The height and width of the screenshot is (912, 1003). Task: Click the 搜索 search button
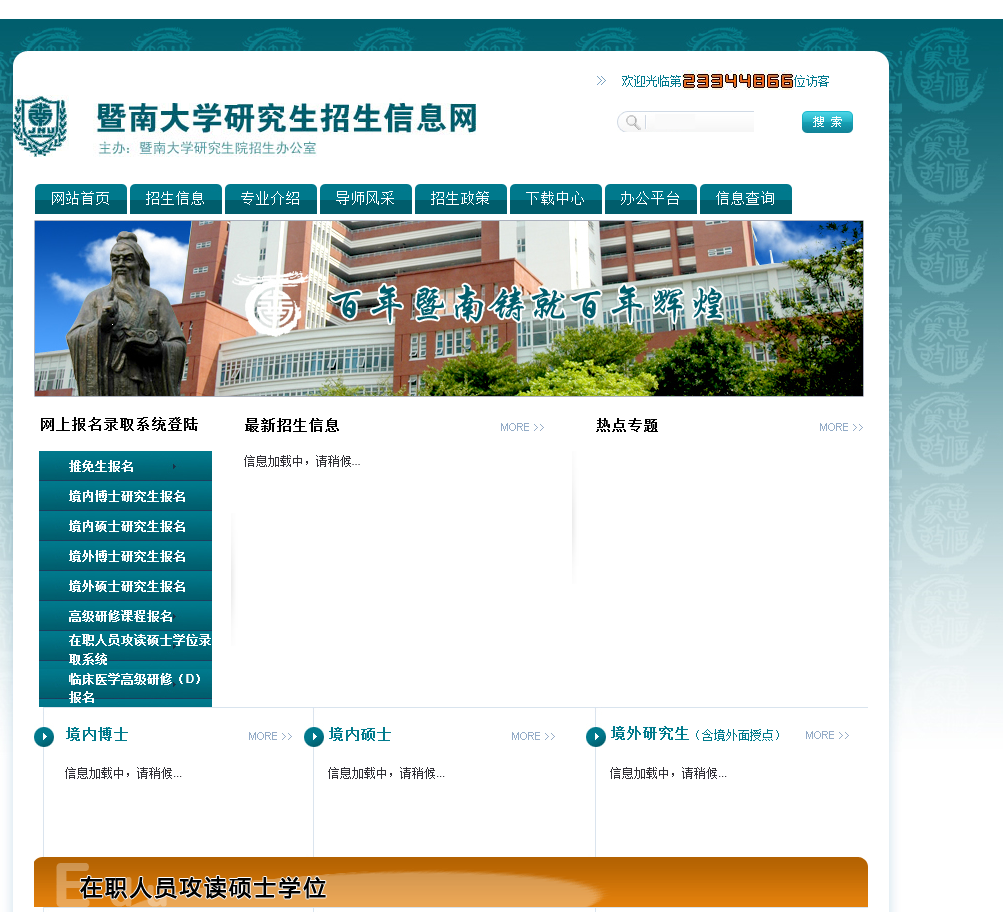click(x=827, y=122)
